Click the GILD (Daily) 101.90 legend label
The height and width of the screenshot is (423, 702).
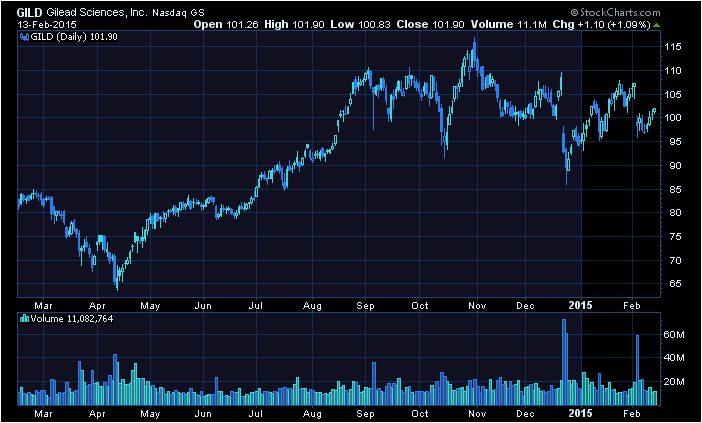point(74,37)
